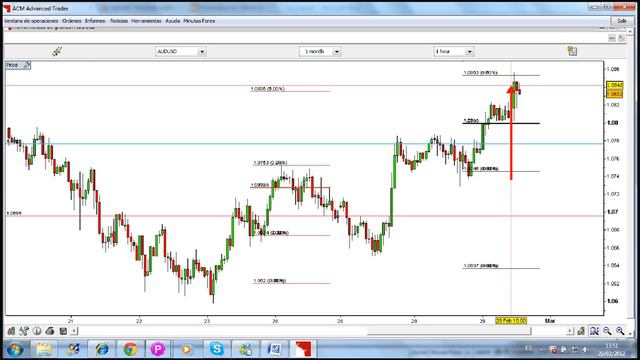Click the save disk icon in bottom toolbar
This screenshot has width=640, height=360.
point(63,331)
